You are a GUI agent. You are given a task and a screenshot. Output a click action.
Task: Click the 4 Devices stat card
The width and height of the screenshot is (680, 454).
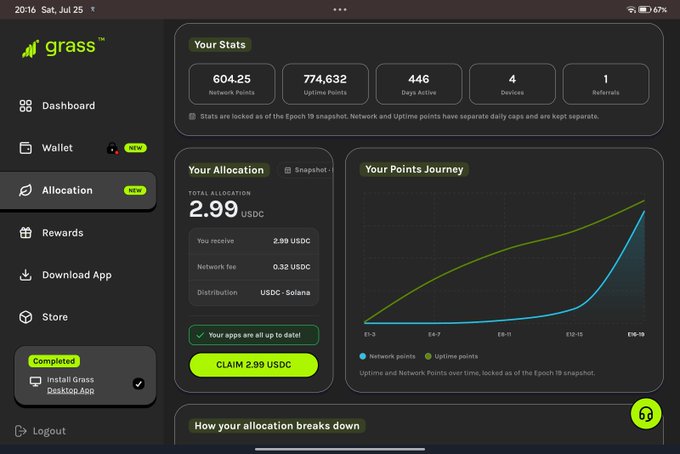pos(512,84)
